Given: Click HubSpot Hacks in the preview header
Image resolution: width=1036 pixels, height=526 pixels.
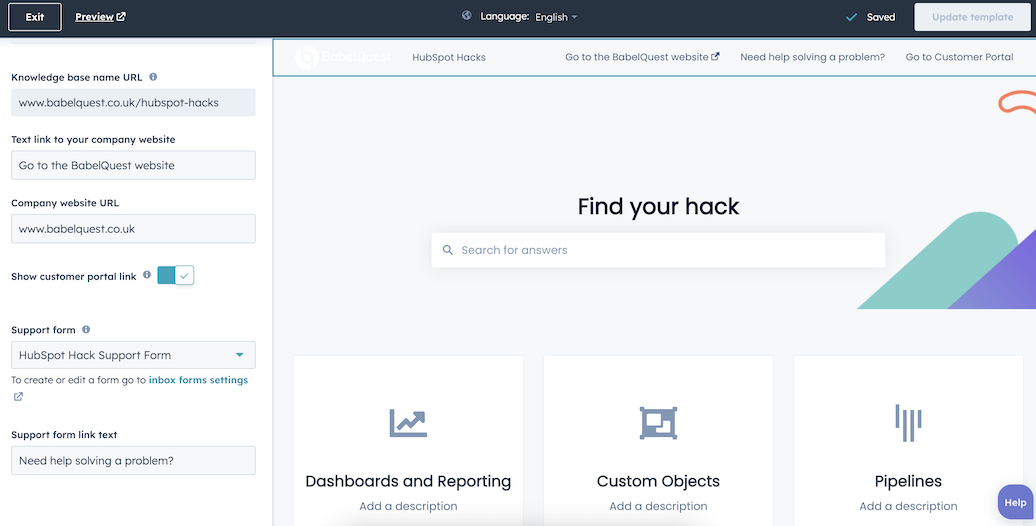Looking at the screenshot, I should pos(449,57).
